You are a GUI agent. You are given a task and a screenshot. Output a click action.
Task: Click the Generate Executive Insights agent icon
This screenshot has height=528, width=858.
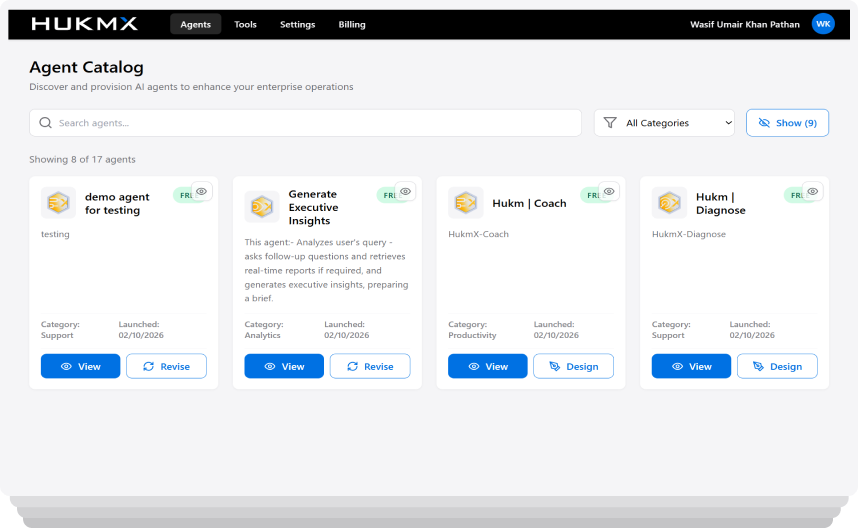262,207
